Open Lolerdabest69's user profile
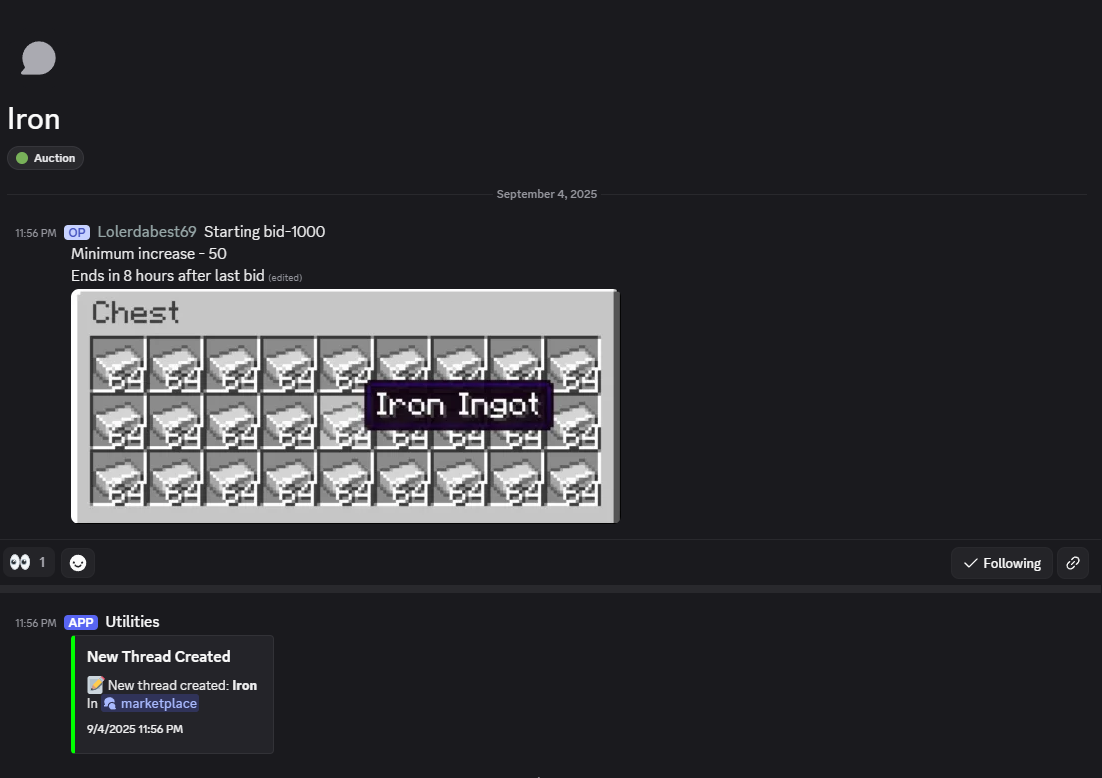Screen dimensions: 1102x778 click(x=147, y=232)
